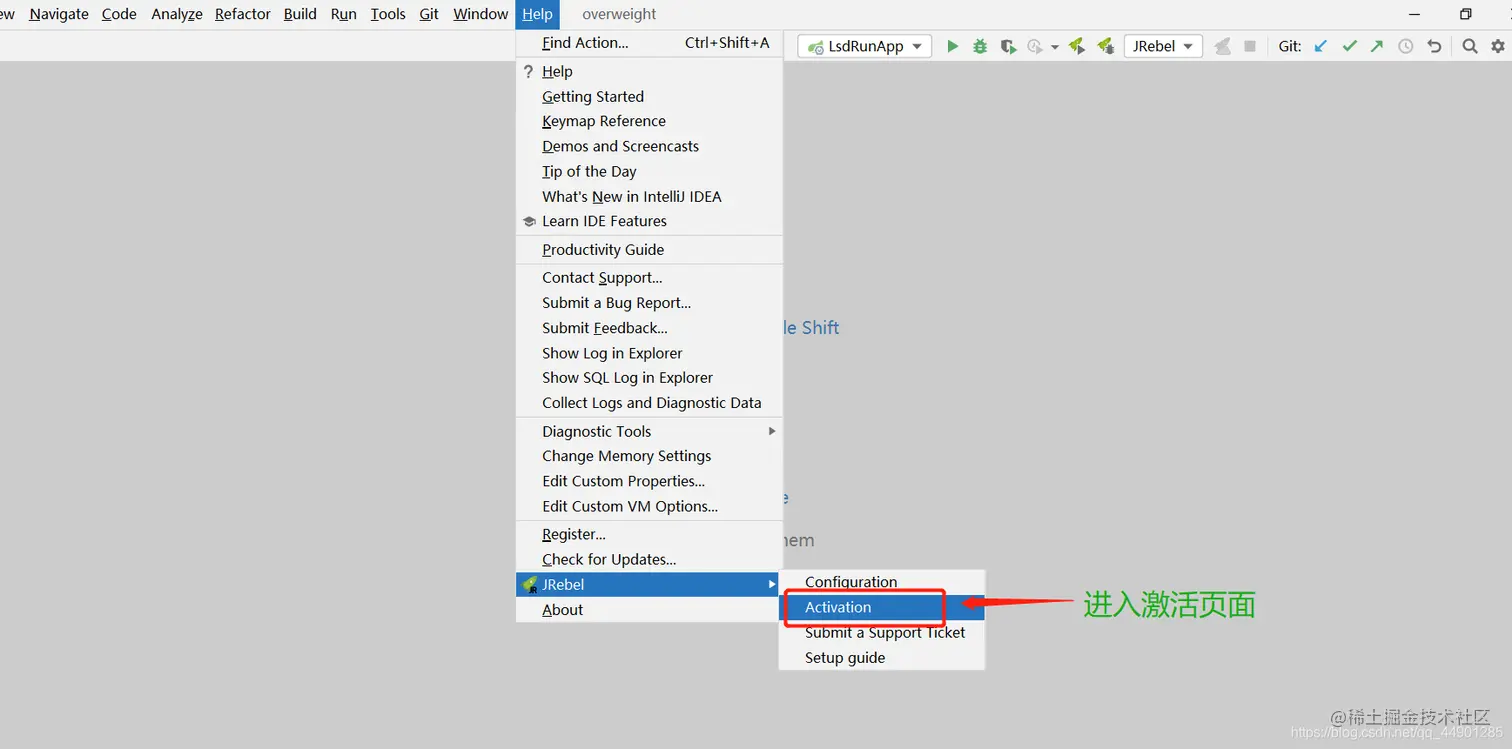Run with JRebel rocket icon

(x=1076, y=46)
